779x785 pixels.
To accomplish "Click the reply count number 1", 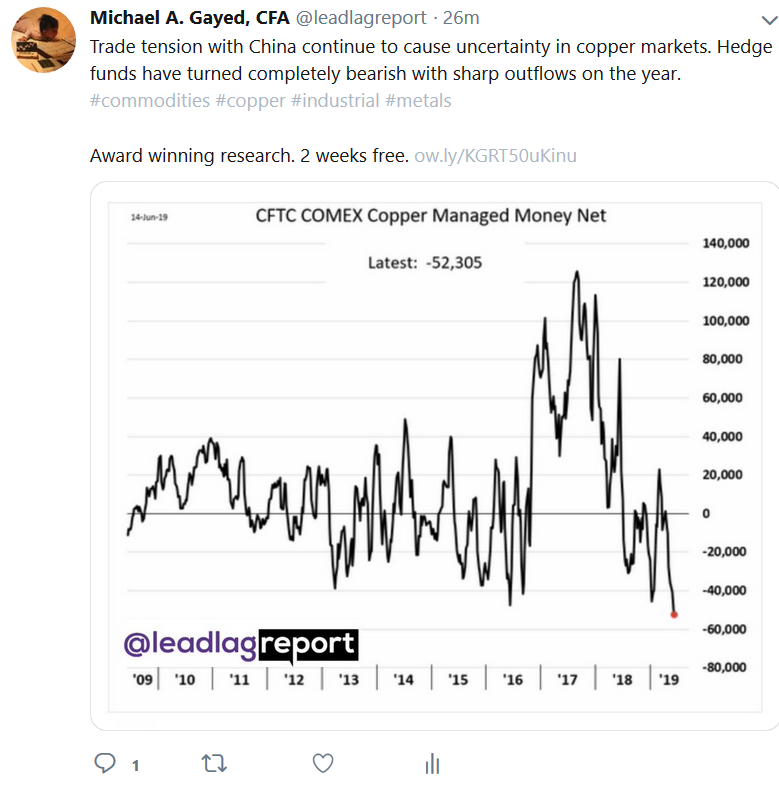I will [135, 766].
